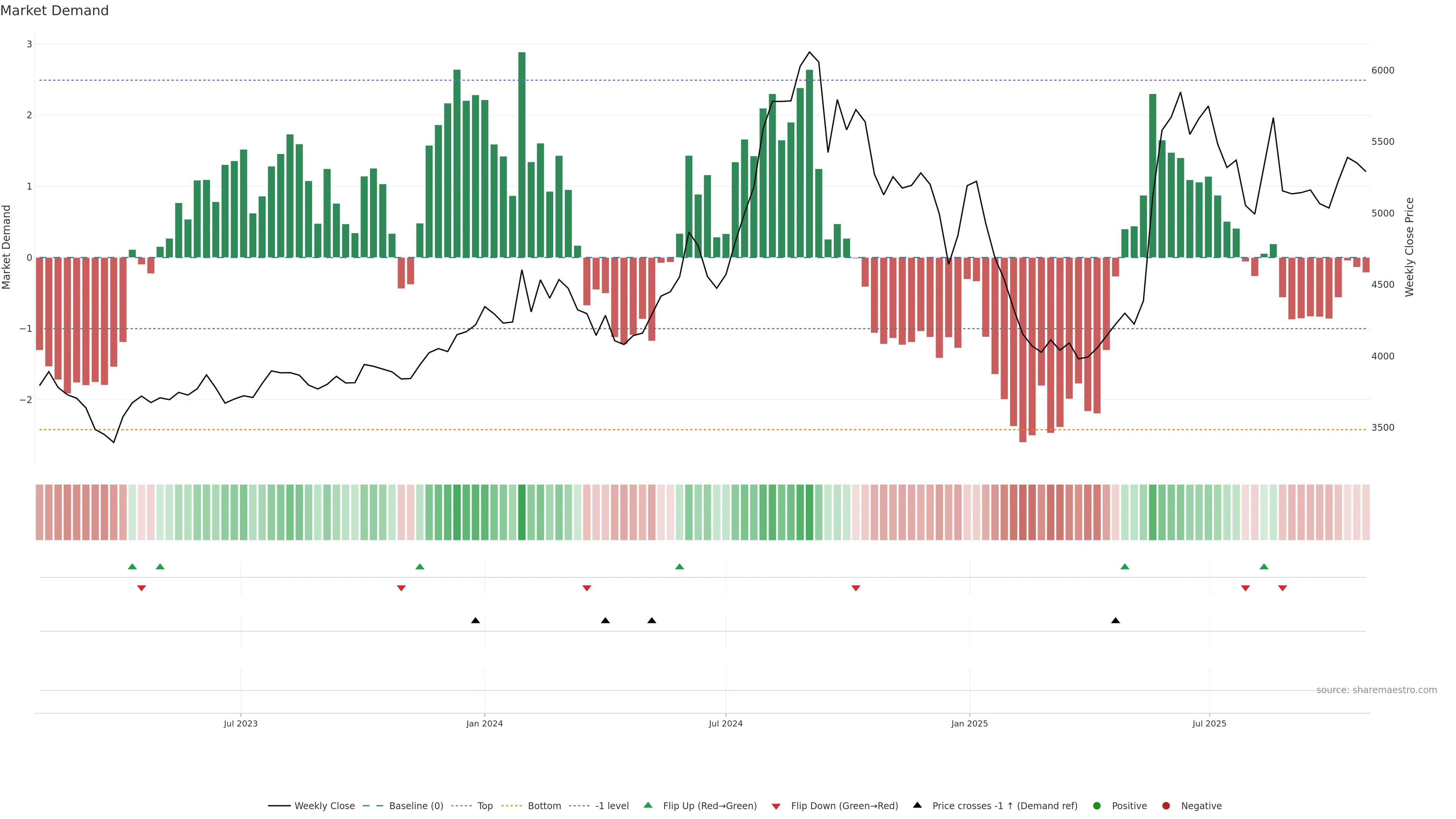Click the Market Demand chart title
This screenshot has width=1456, height=819.
coord(54,11)
